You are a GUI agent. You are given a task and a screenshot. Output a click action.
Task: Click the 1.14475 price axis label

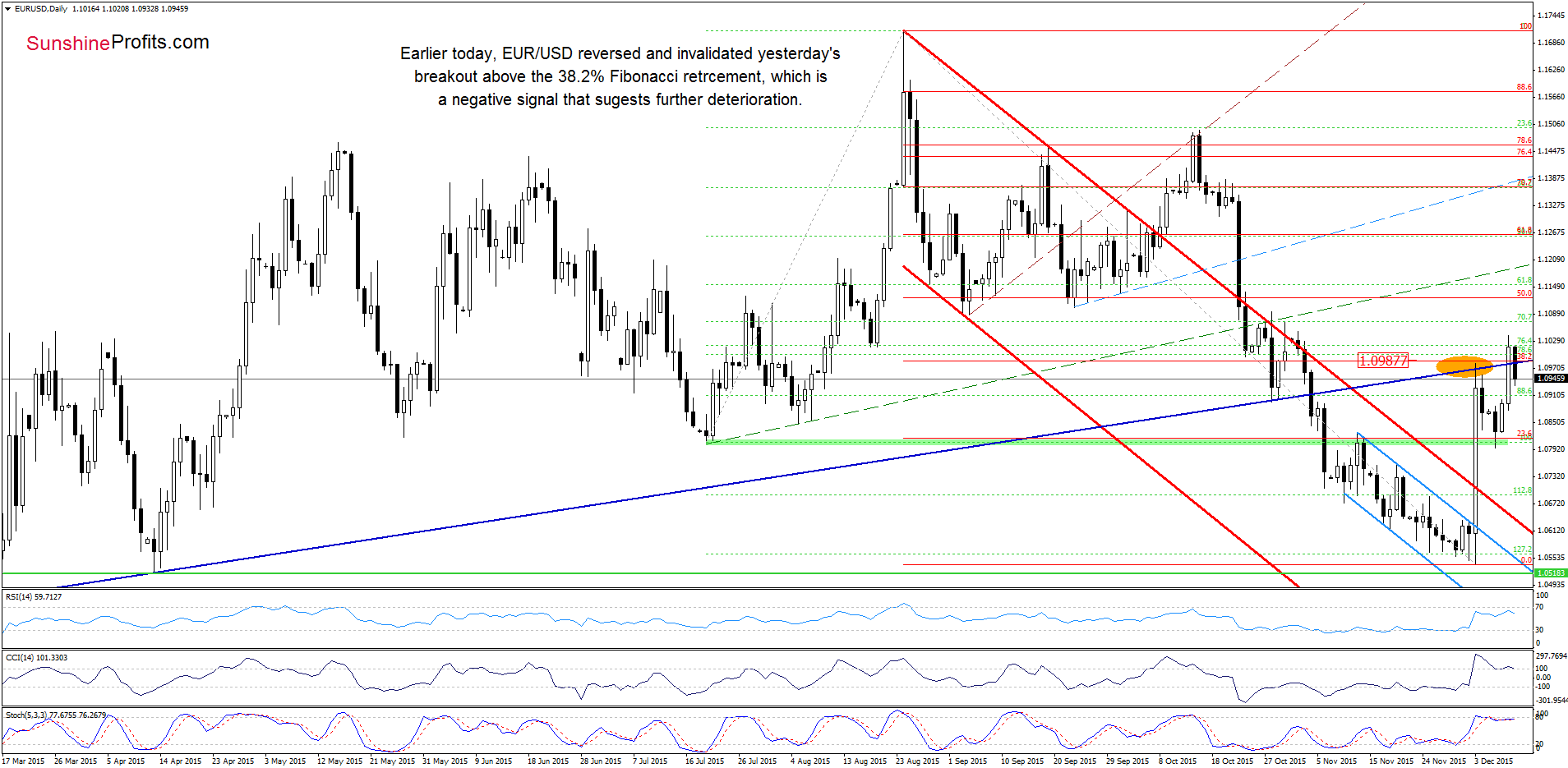(1552, 151)
